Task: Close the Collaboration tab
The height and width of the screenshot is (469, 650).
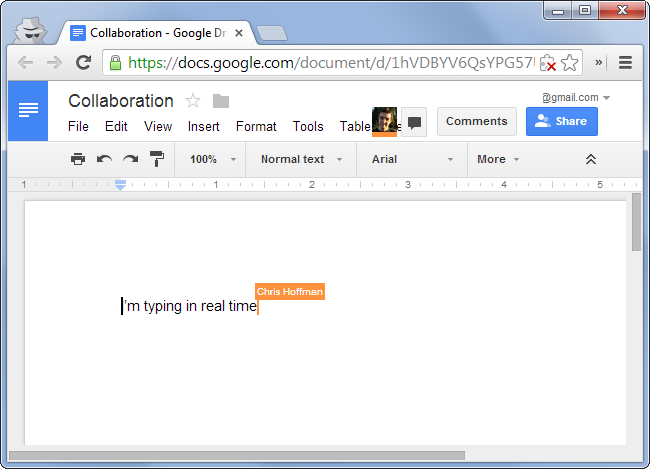Action: tap(239, 33)
